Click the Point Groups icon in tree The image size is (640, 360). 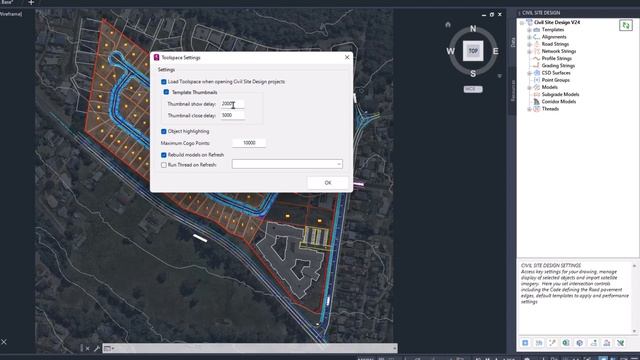537,80
